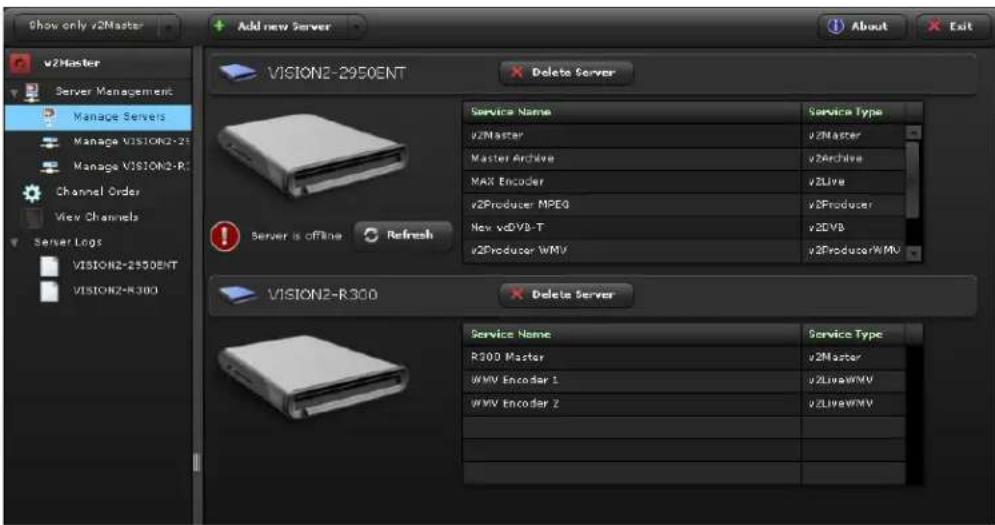Click red X icon on VISION2-R300 Delete Server
The image size is (995, 525).
pos(517,295)
